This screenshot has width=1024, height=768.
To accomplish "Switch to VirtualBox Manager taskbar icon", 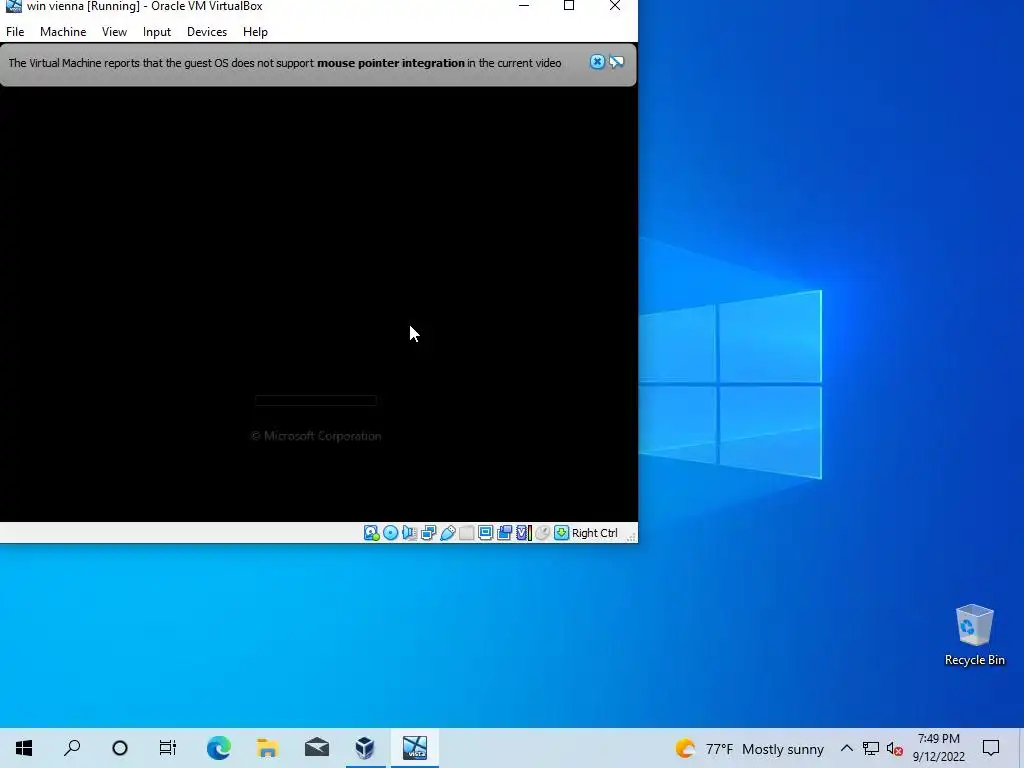I will pyautogui.click(x=365, y=748).
